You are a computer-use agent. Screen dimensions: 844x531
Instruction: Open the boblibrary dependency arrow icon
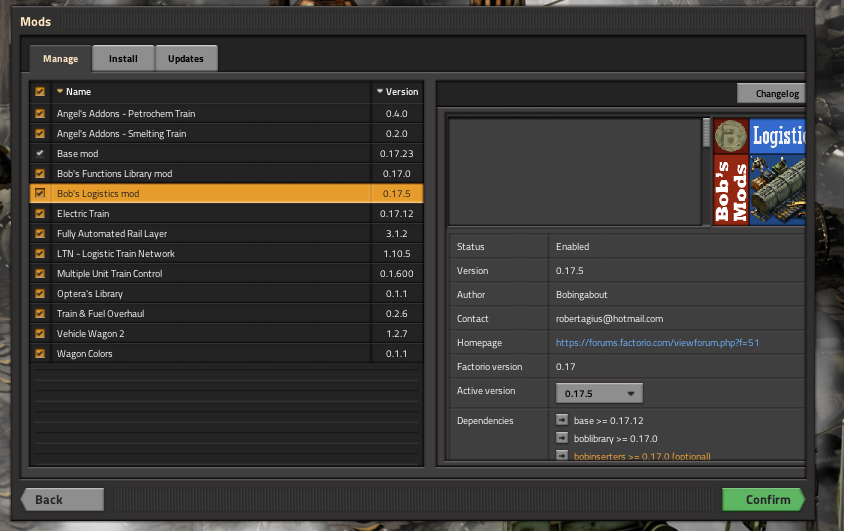(x=562, y=437)
